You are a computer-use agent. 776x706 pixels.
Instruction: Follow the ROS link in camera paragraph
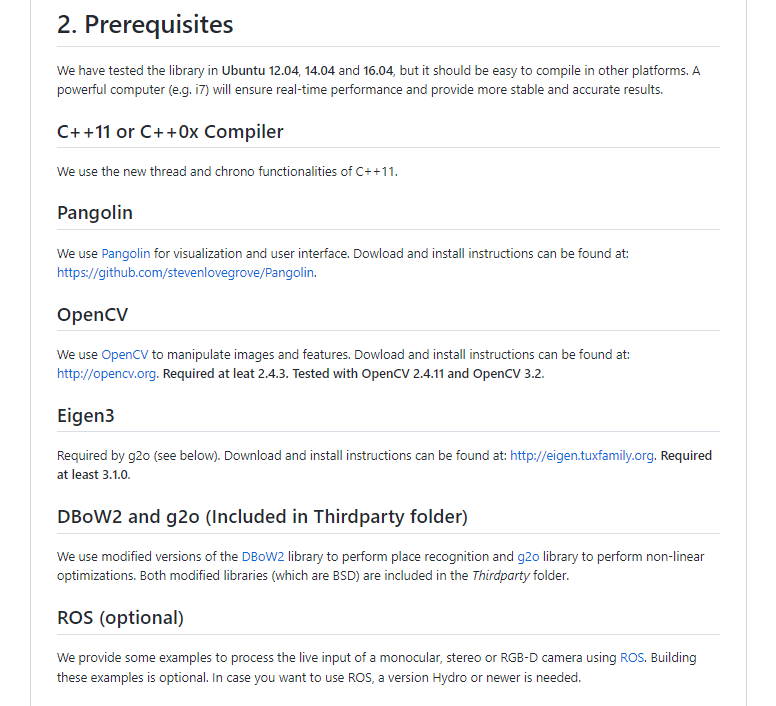click(632, 658)
